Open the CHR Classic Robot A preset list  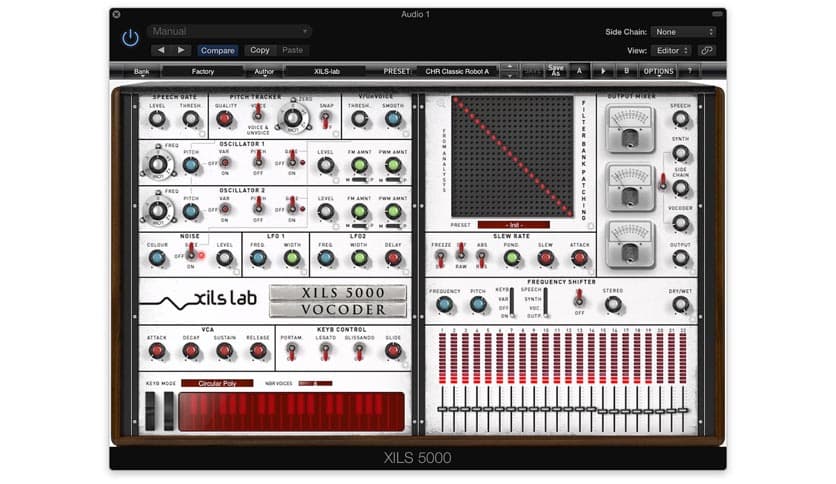click(457, 71)
